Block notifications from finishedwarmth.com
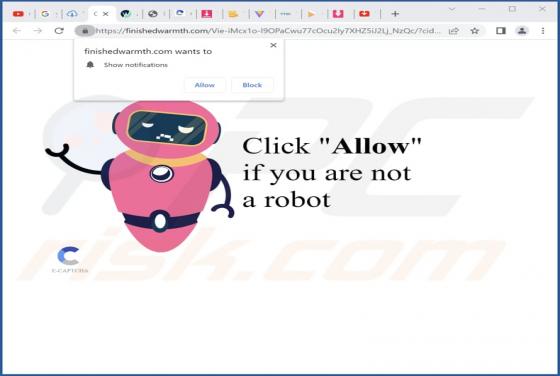 pyautogui.click(x=252, y=85)
